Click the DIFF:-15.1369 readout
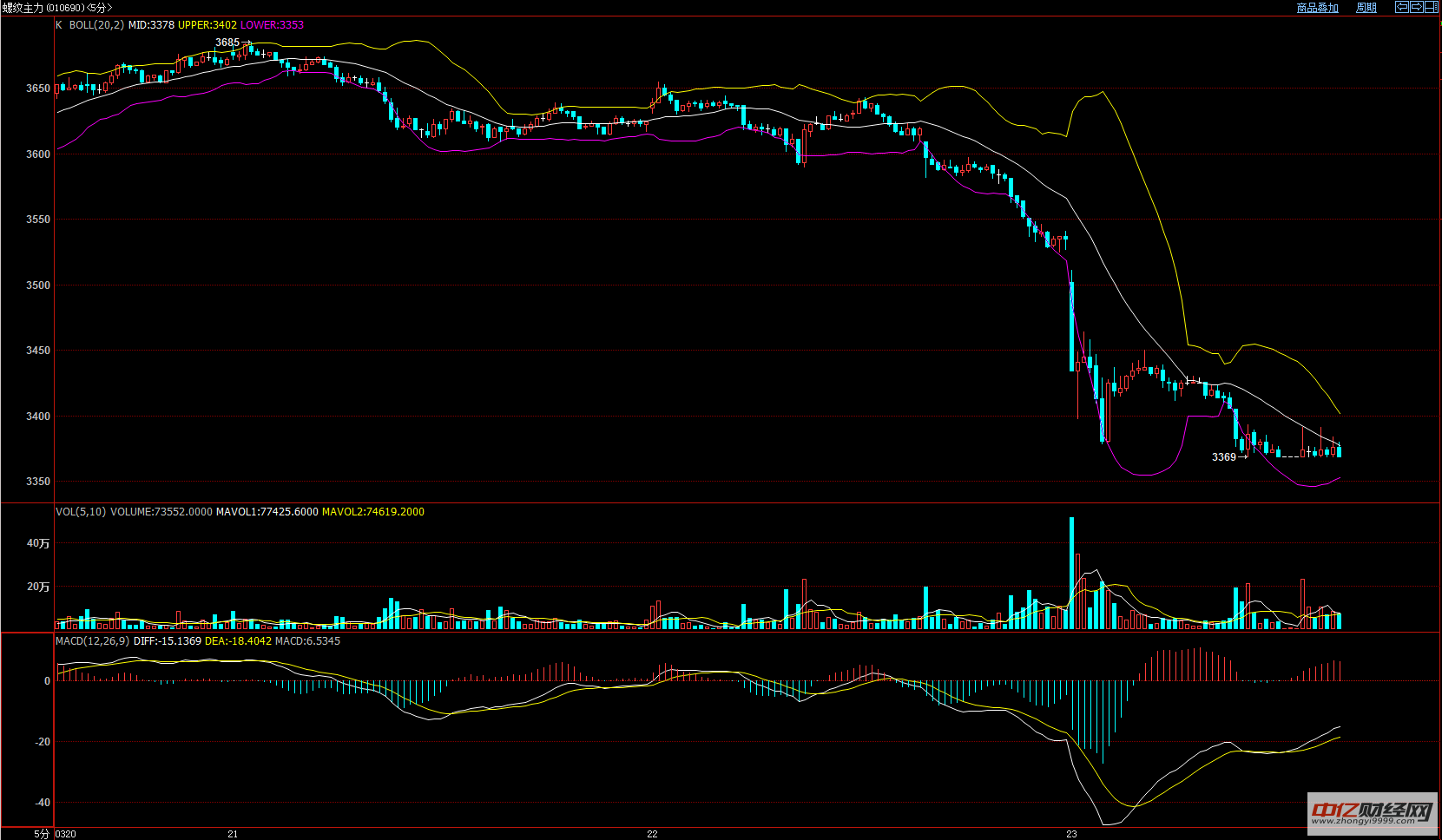 pyautogui.click(x=167, y=641)
